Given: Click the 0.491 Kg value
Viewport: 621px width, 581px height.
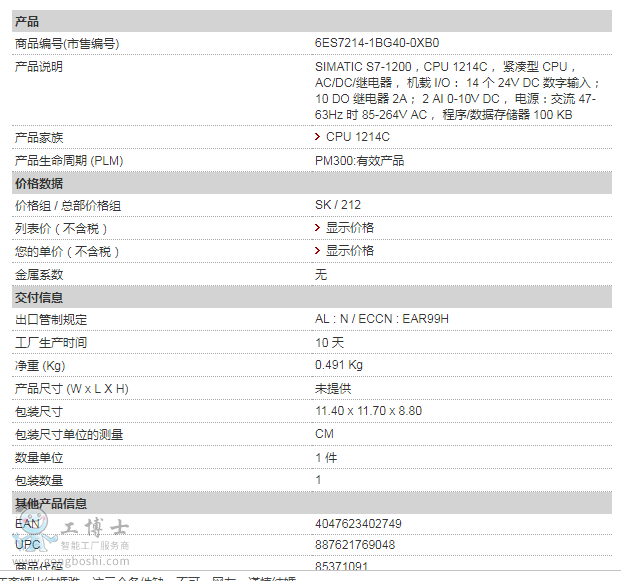Looking at the screenshot, I should 339,365.
